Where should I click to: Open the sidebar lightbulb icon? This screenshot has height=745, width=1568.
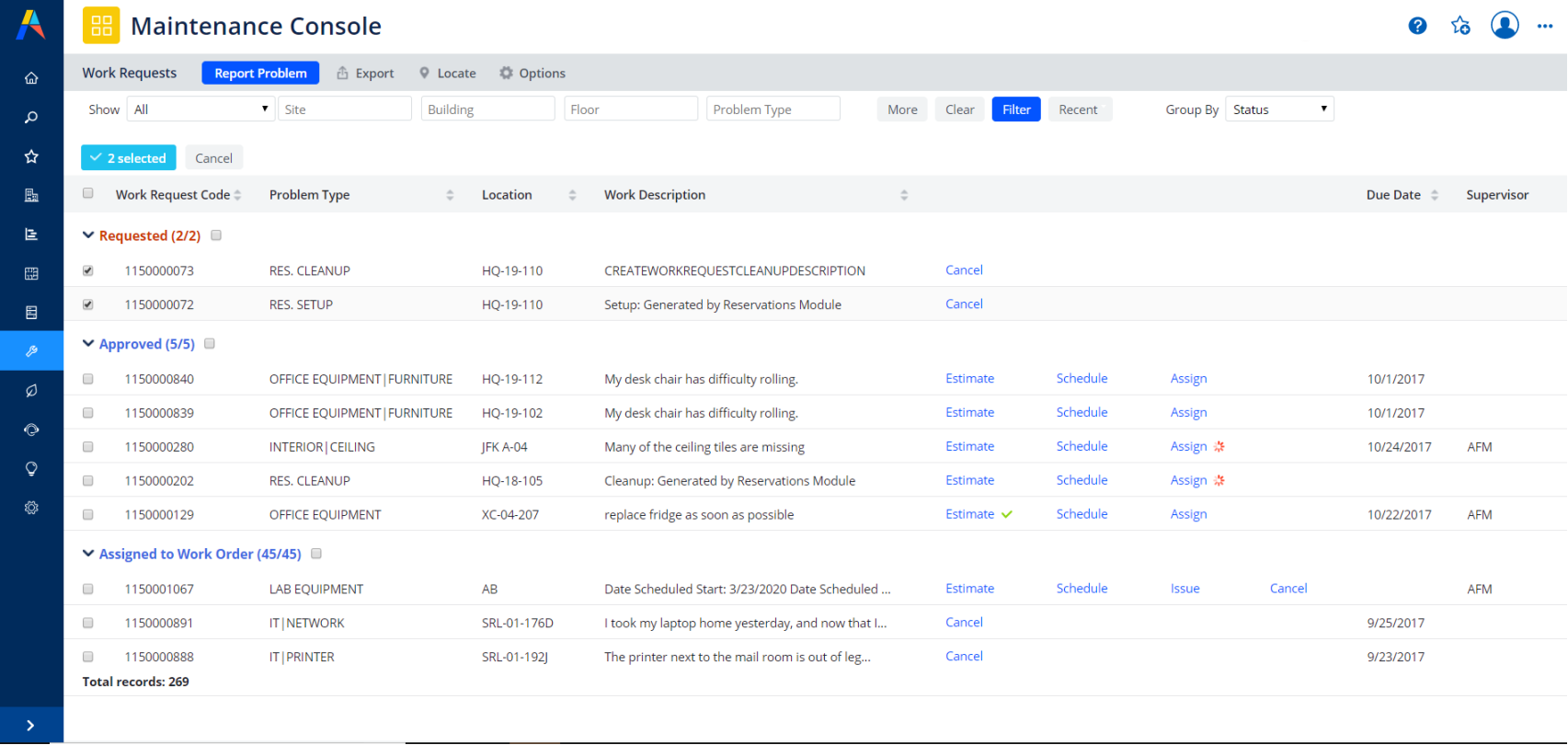[31, 469]
